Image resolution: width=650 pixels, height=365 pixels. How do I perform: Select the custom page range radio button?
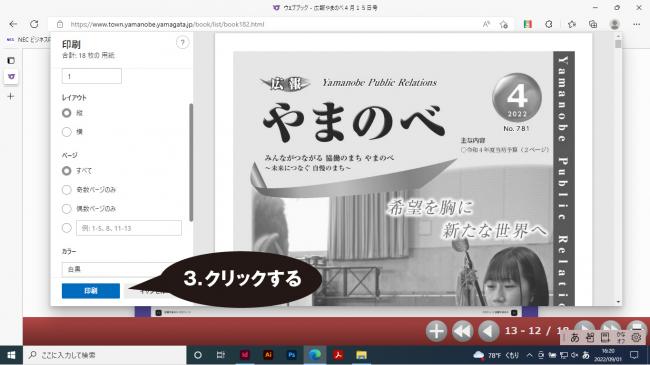(66, 228)
